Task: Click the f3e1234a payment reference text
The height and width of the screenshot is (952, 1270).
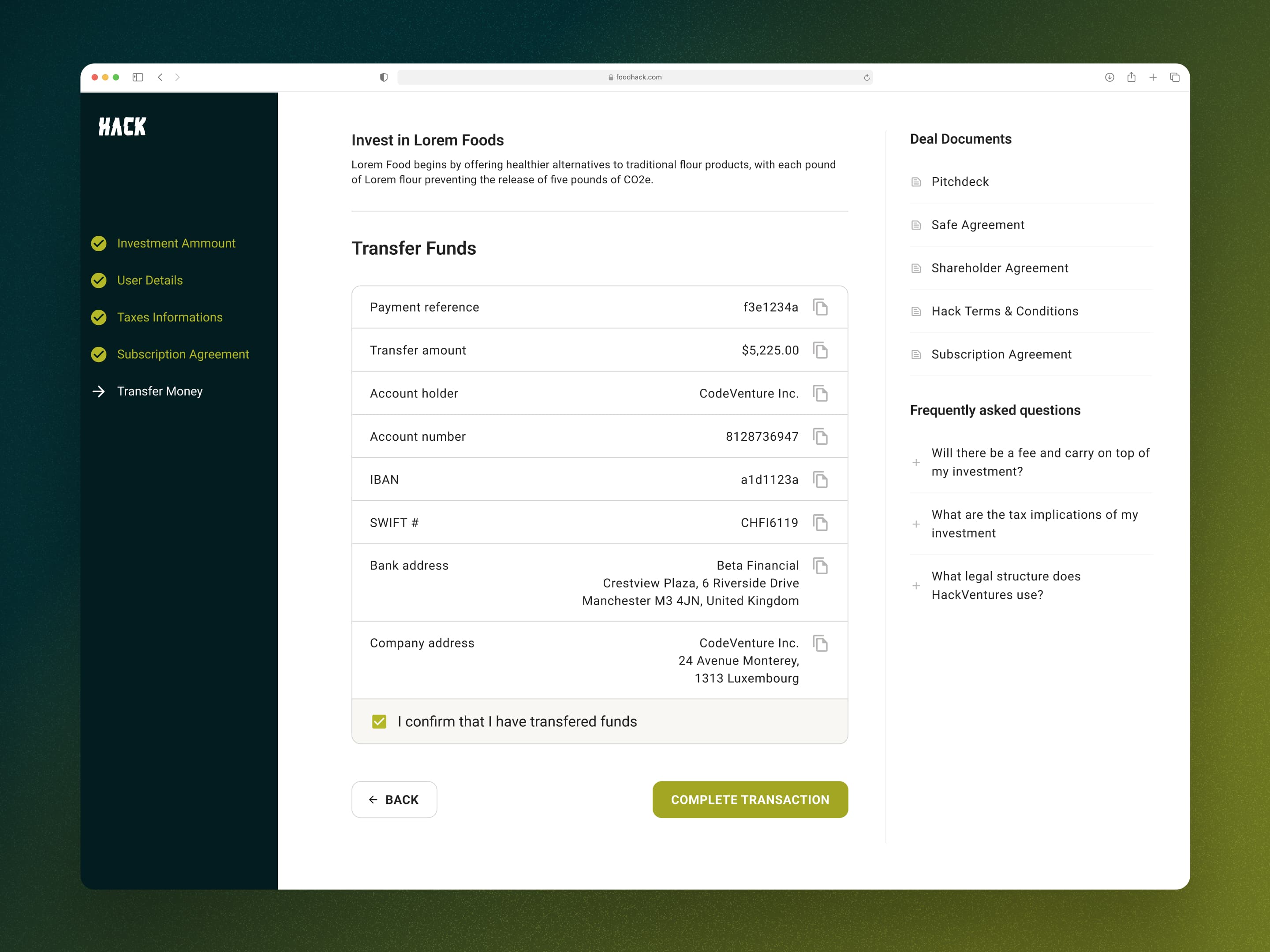Action: pyautogui.click(x=770, y=307)
